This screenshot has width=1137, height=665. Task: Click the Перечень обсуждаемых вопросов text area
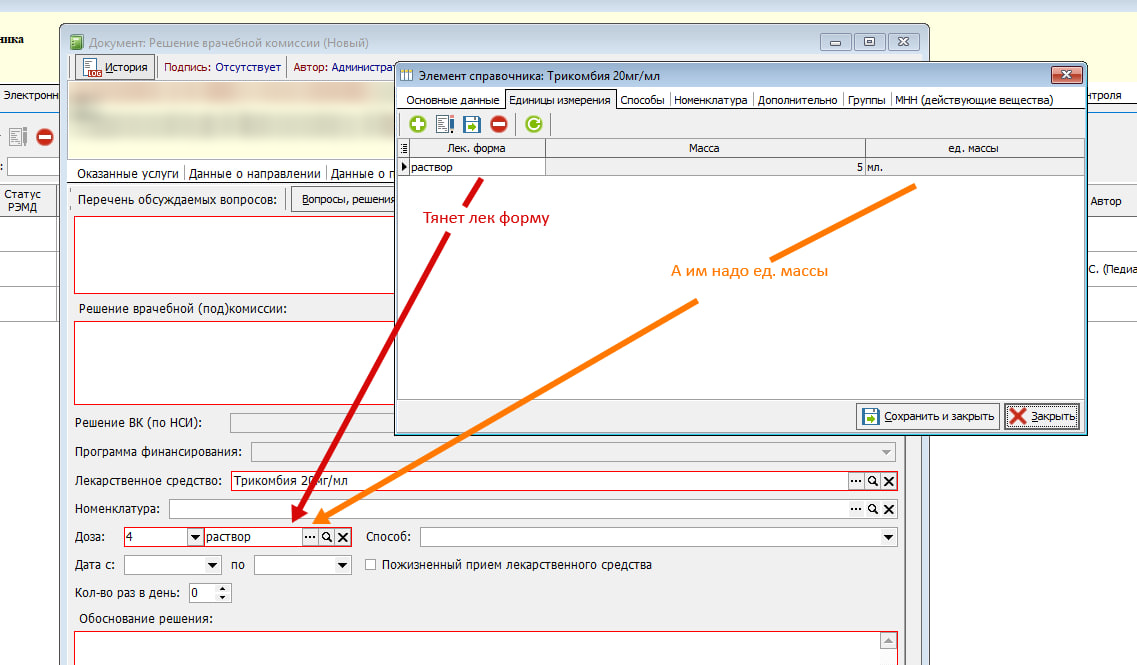(234, 255)
